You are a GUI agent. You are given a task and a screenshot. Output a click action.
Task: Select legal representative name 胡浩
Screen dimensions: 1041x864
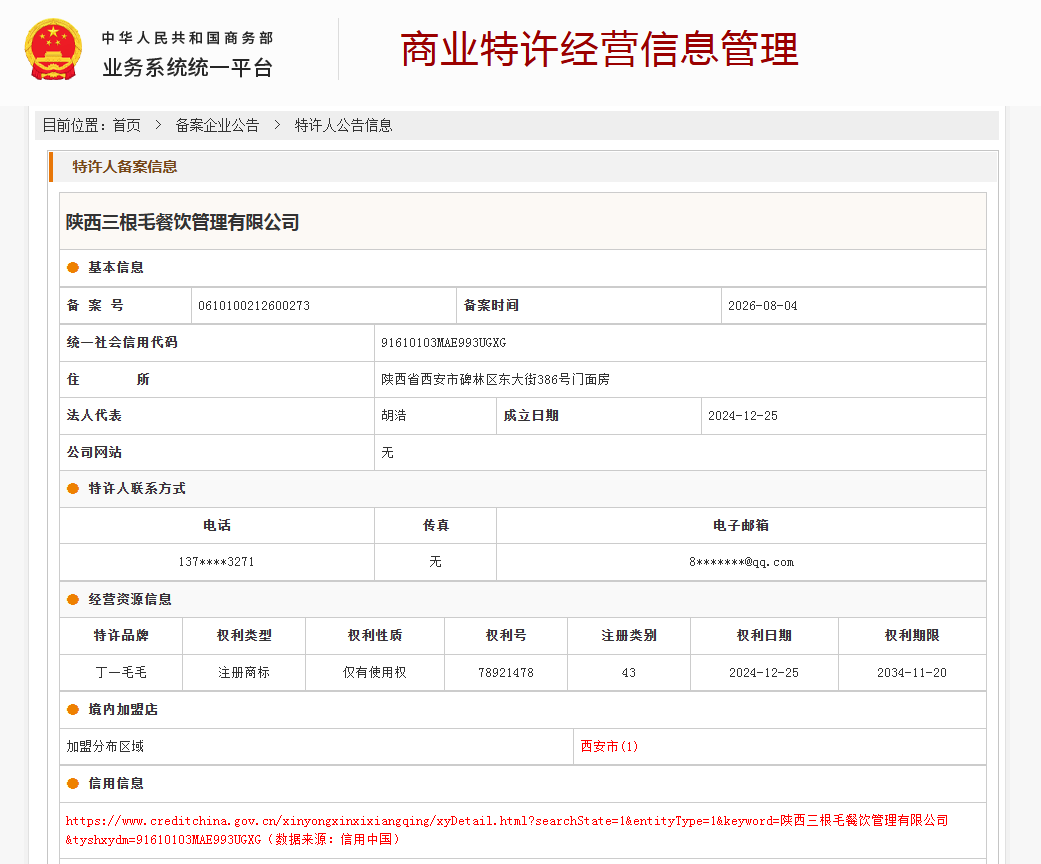[394, 416]
